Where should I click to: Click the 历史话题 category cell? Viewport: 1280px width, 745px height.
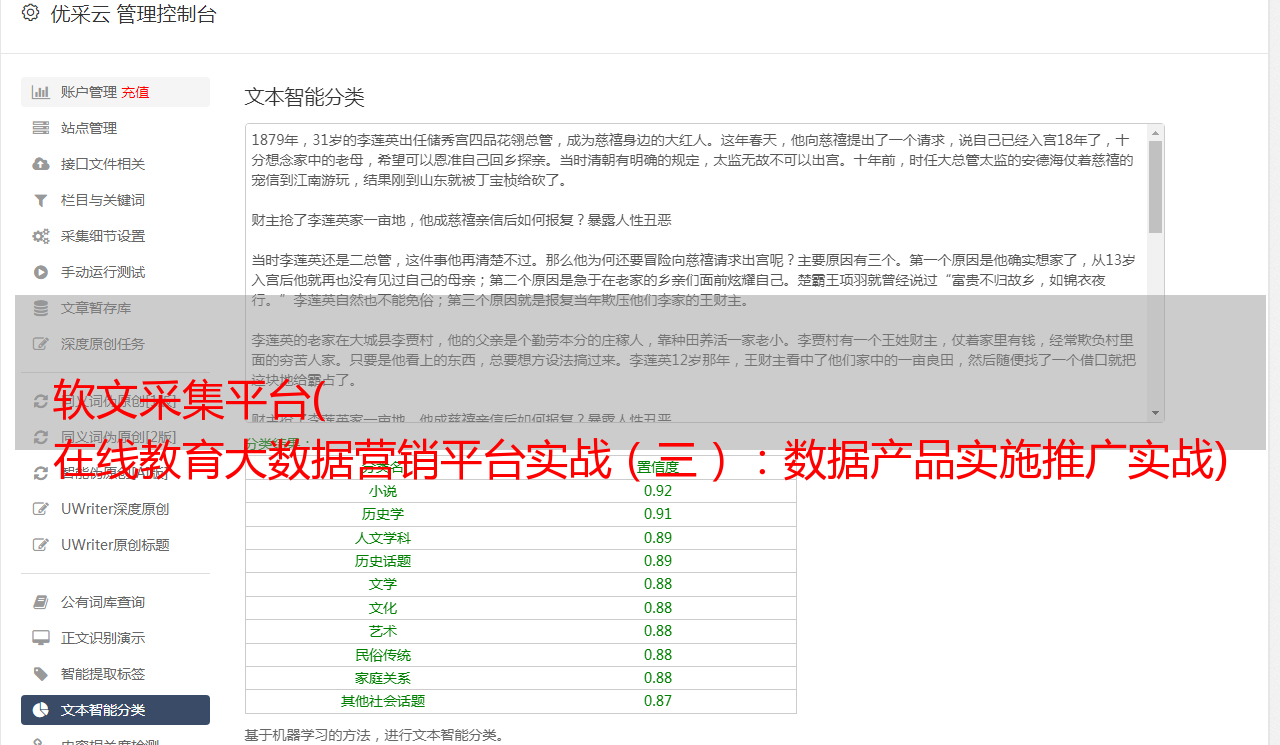[383, 561]
